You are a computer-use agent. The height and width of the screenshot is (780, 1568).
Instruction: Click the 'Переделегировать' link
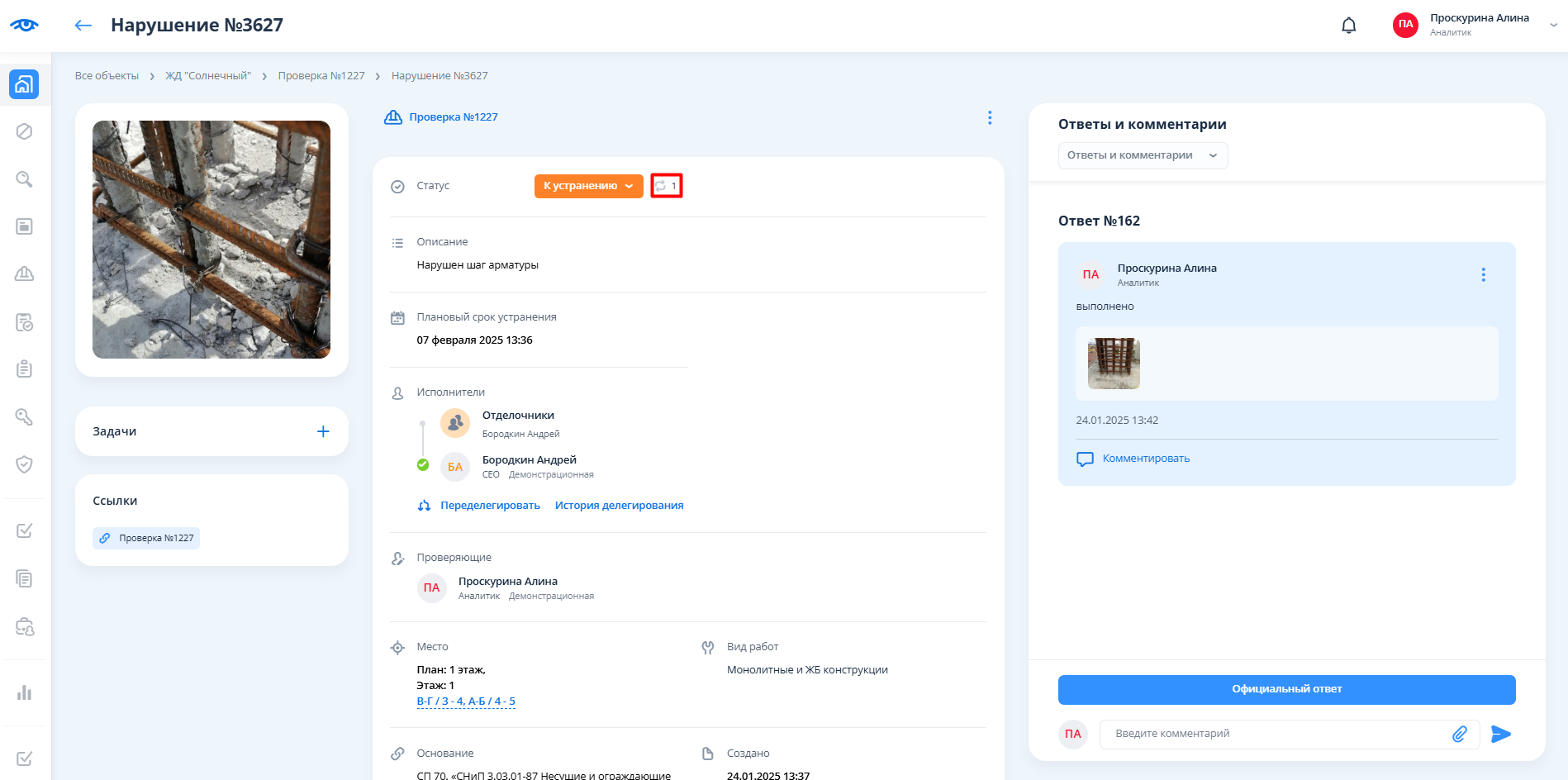click(x=489, y=506)
